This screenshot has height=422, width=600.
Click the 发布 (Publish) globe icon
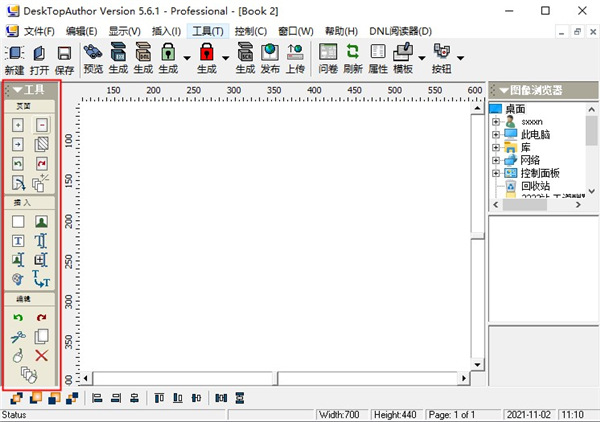pos(270,52)
